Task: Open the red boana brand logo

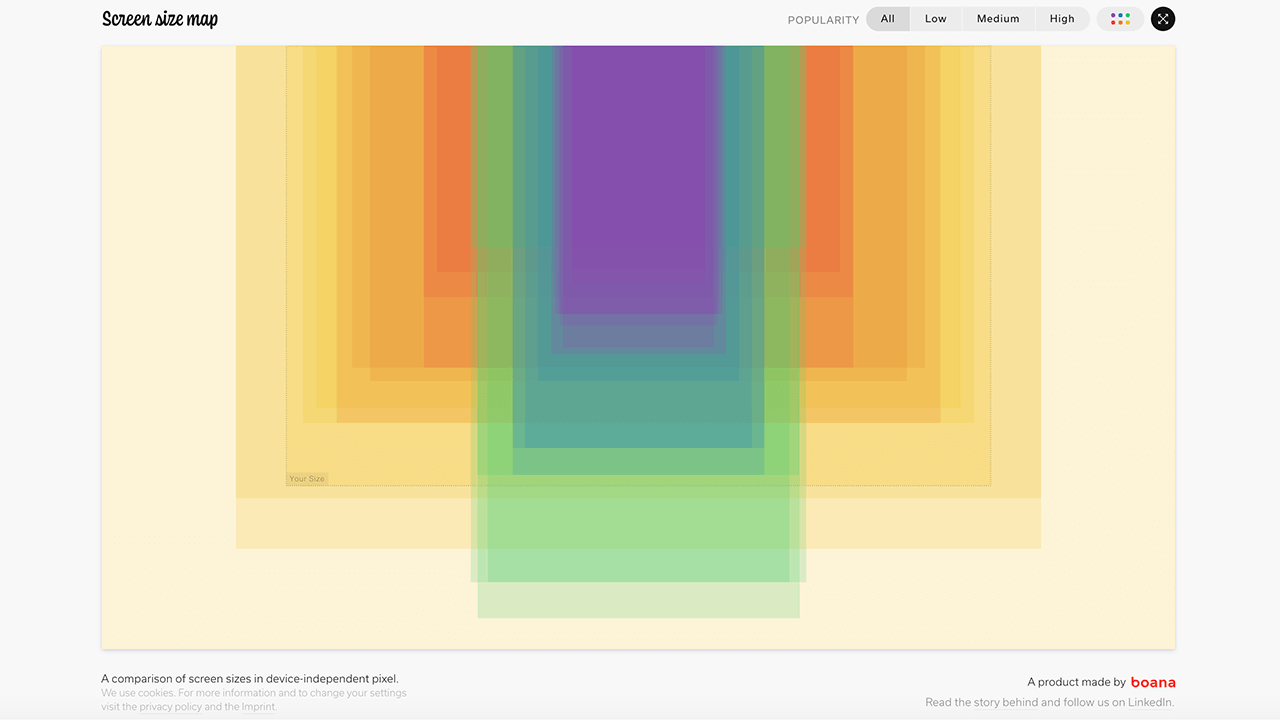Action: click(1153, 683)
